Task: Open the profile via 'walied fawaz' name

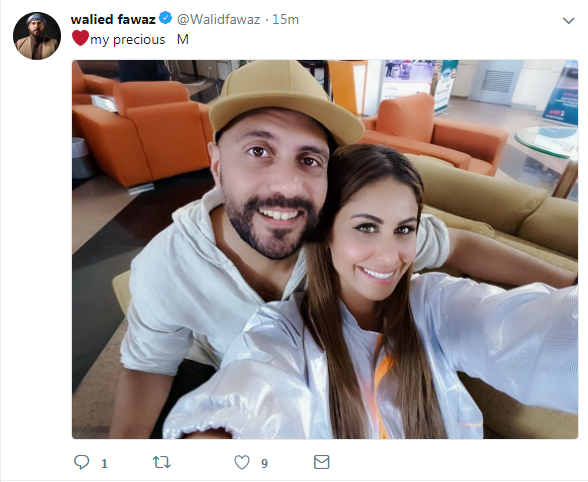Action: (x=113, y=19)
